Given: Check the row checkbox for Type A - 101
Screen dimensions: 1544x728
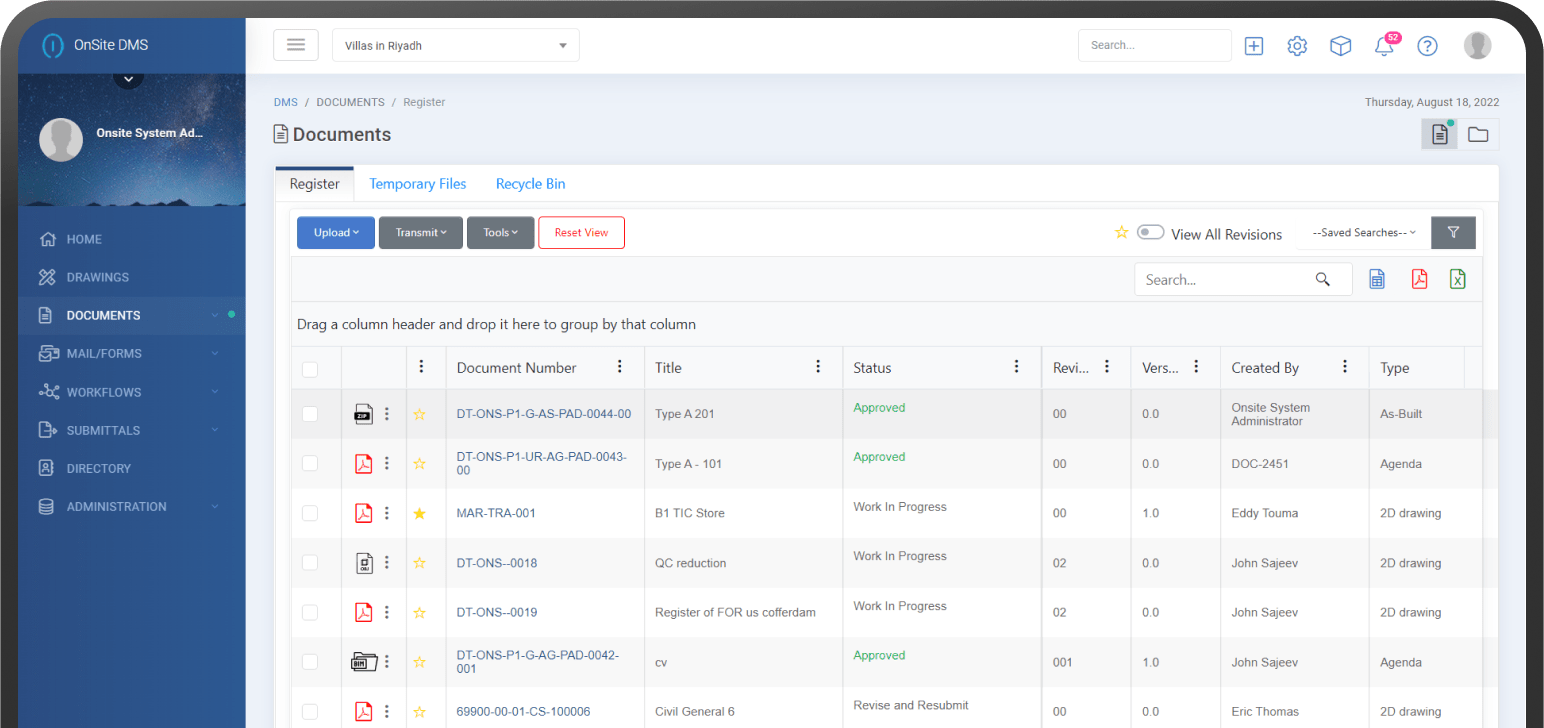Looking at the screenshot, I should tap(310, 463).
